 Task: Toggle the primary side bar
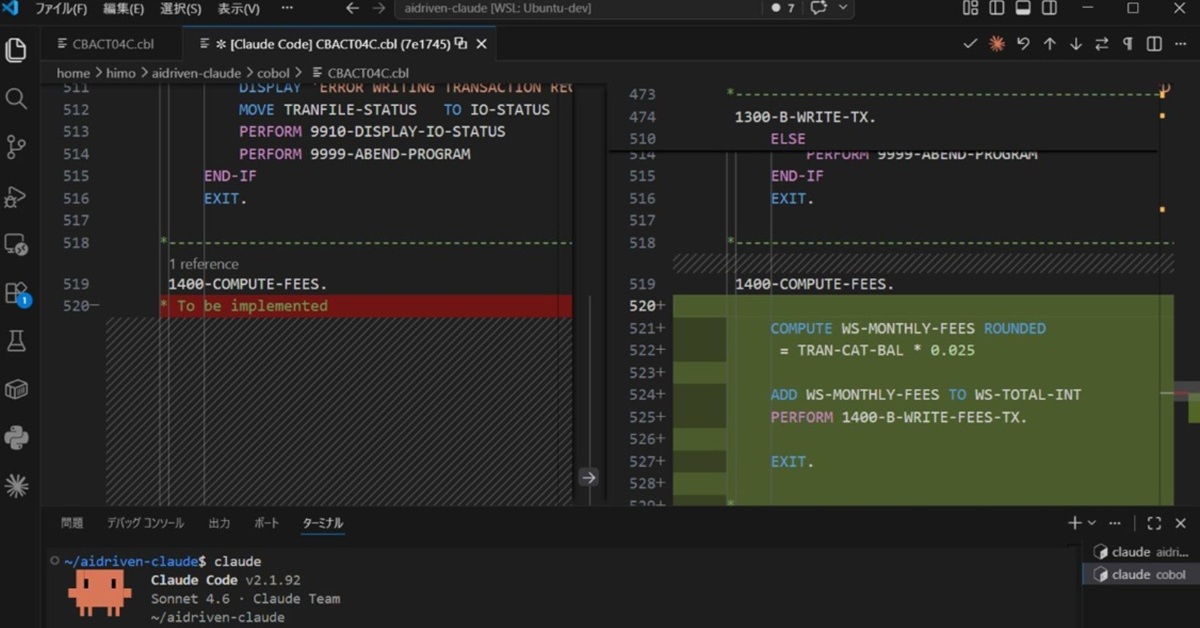[x=996, y=8]
